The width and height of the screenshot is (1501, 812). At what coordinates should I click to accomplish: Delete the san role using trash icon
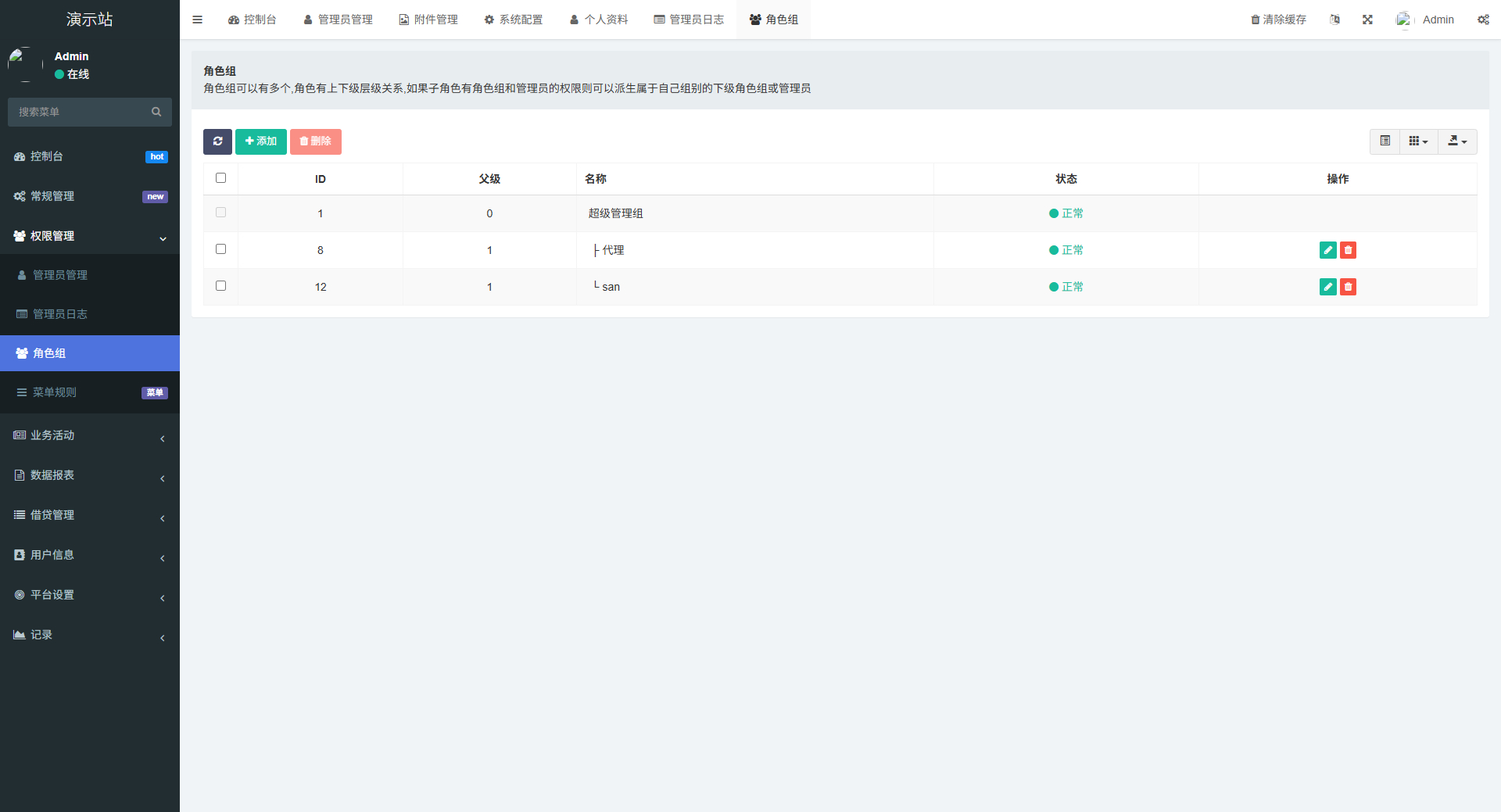coord(1348,287)
